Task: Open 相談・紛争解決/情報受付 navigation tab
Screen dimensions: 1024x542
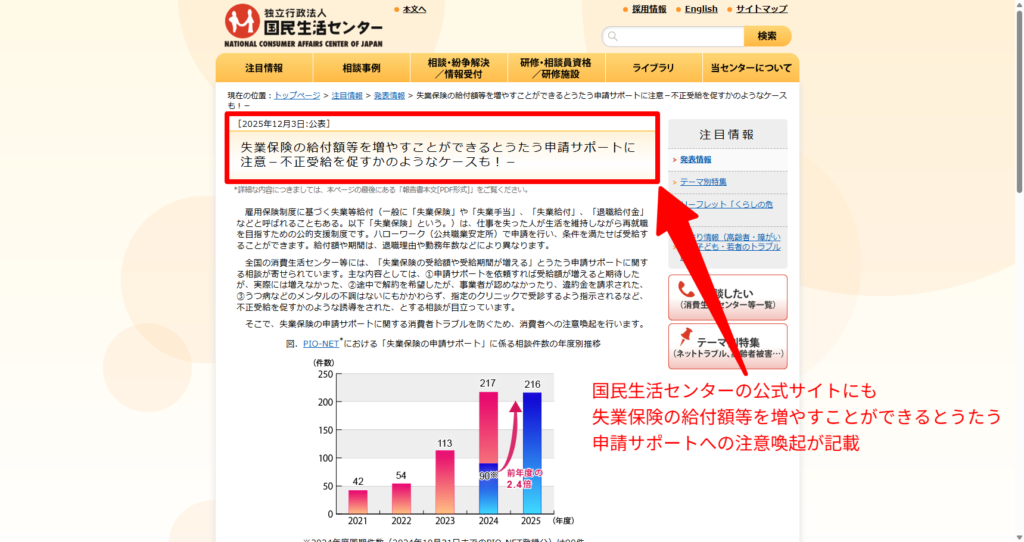Action: click(458, 68)
